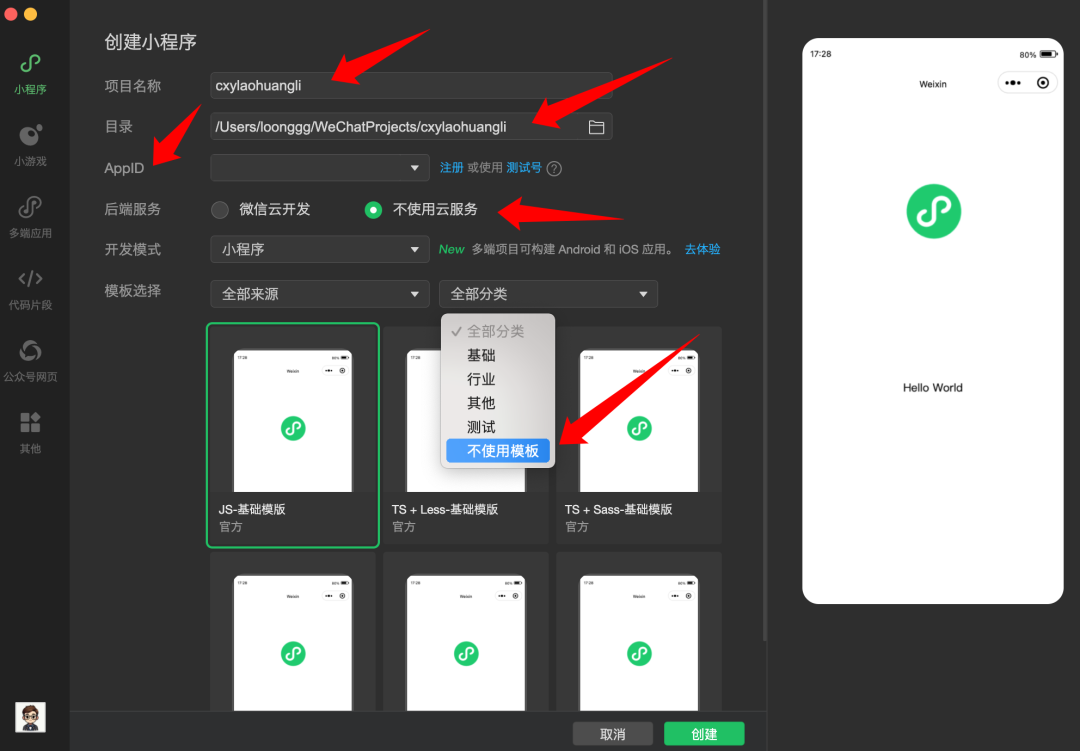The image size is (1080, 751).
Task: Click the 取消 button
Action: point(612,734)
